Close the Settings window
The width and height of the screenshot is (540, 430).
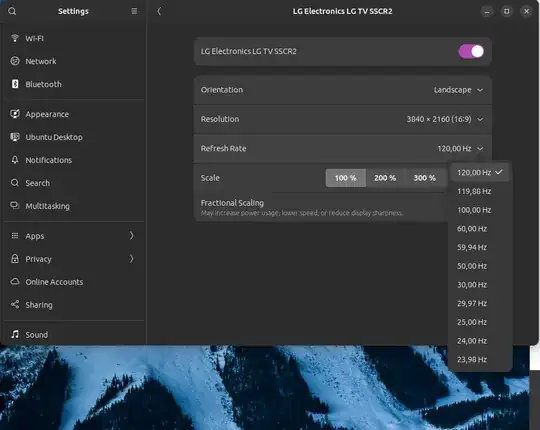[527, 11]
